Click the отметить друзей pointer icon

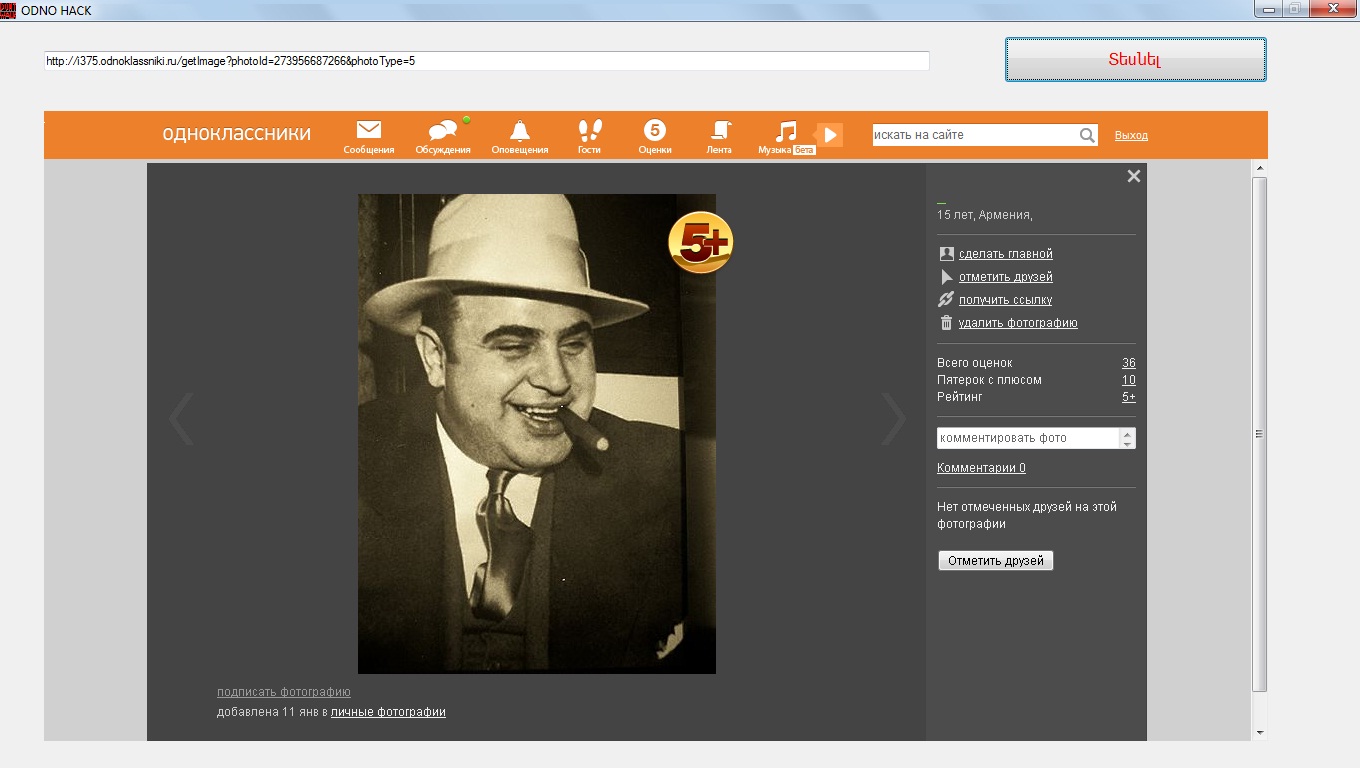click(x=946, y=277)
